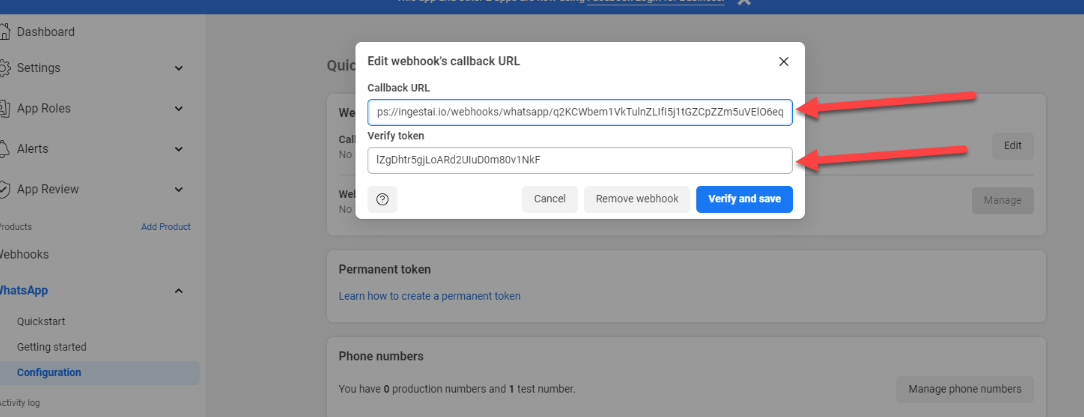
Task: Expand the Alerts chevron
Action: [x=179, y=149]
